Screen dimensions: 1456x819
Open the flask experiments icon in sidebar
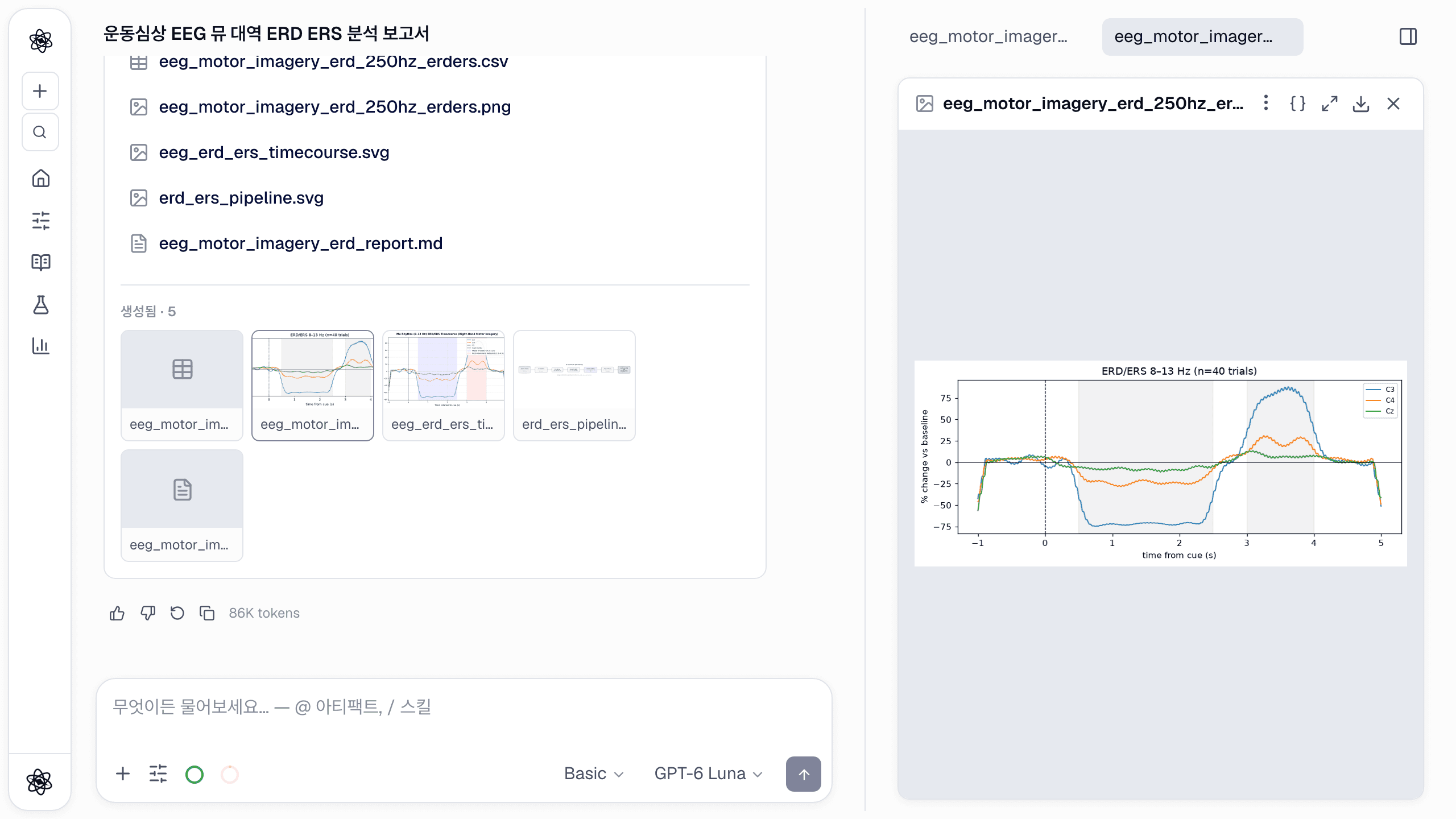coord(40,304)
